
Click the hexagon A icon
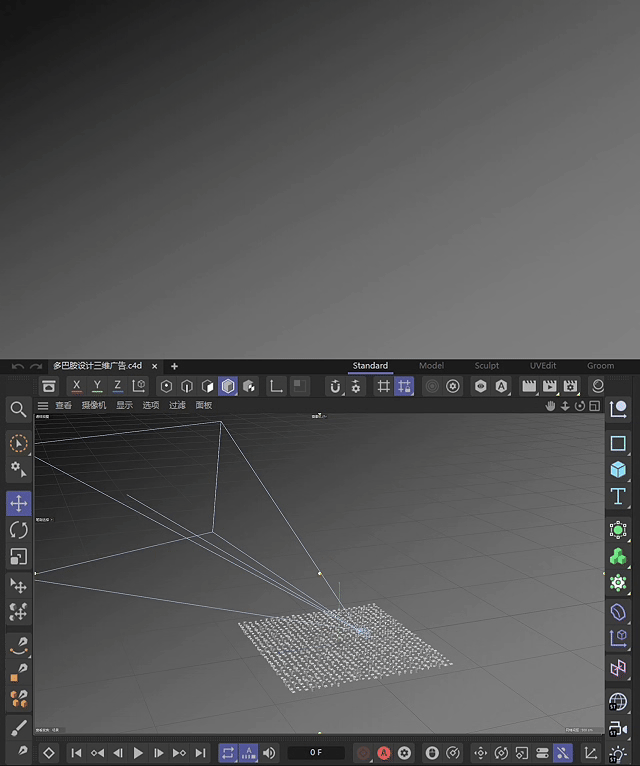click(x=501, y=386)
